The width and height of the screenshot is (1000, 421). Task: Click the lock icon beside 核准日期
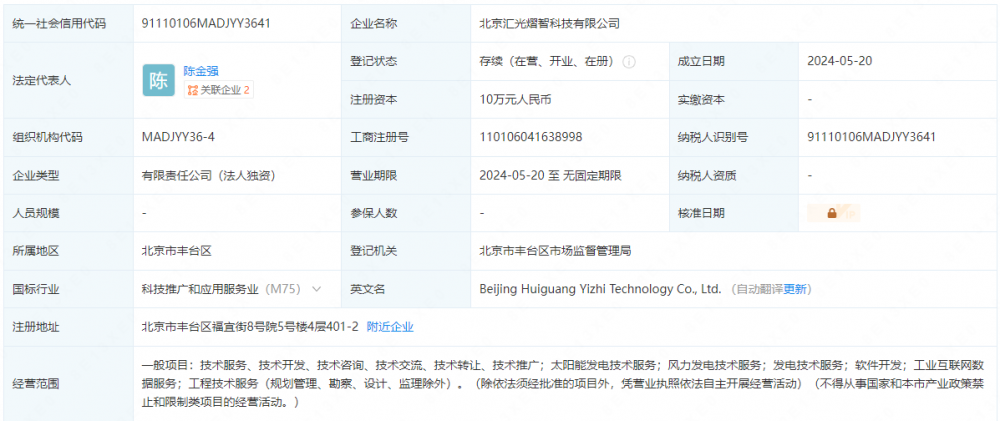click(832, 213)
